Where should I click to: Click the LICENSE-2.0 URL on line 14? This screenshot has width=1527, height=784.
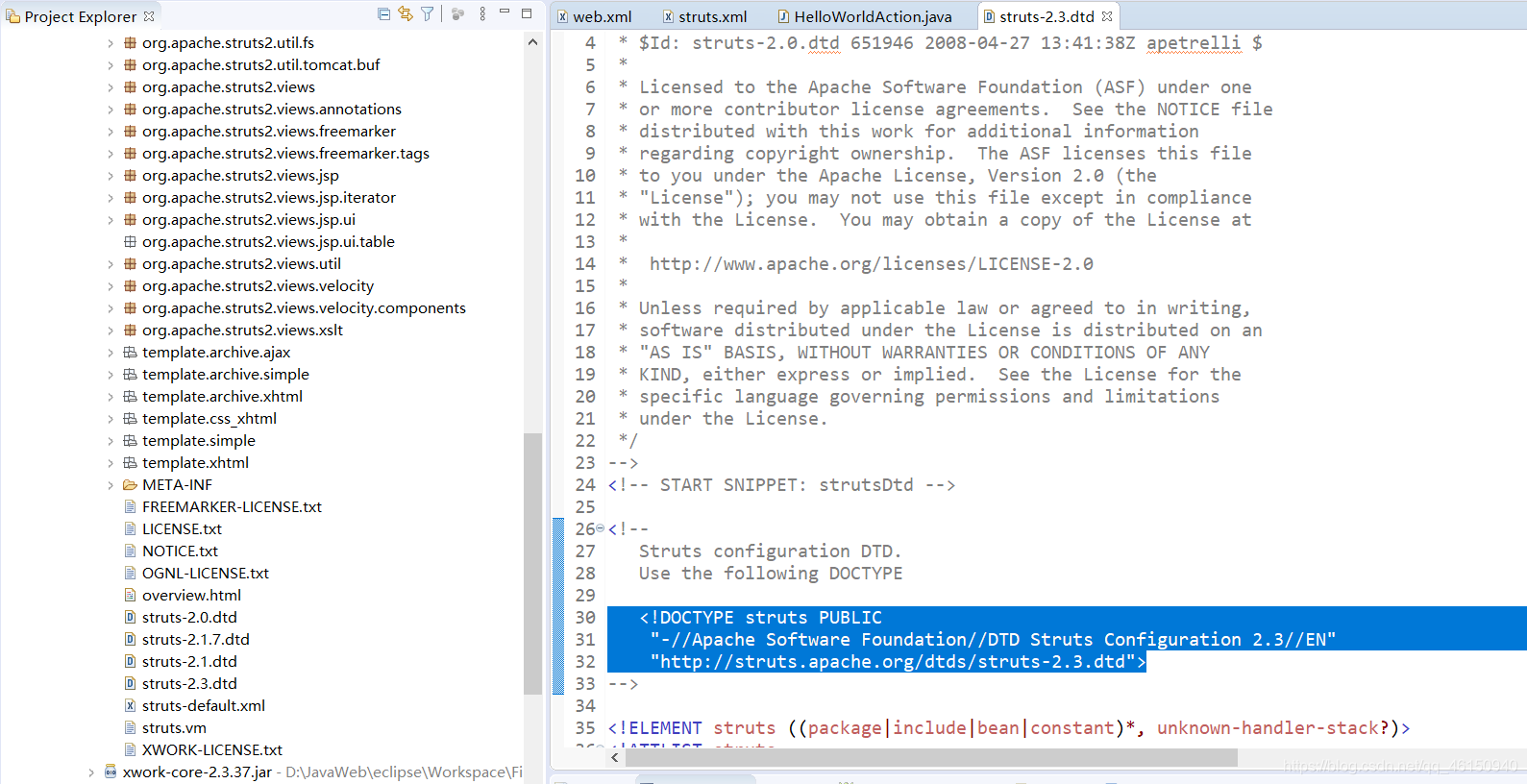(x=871, y=263)
